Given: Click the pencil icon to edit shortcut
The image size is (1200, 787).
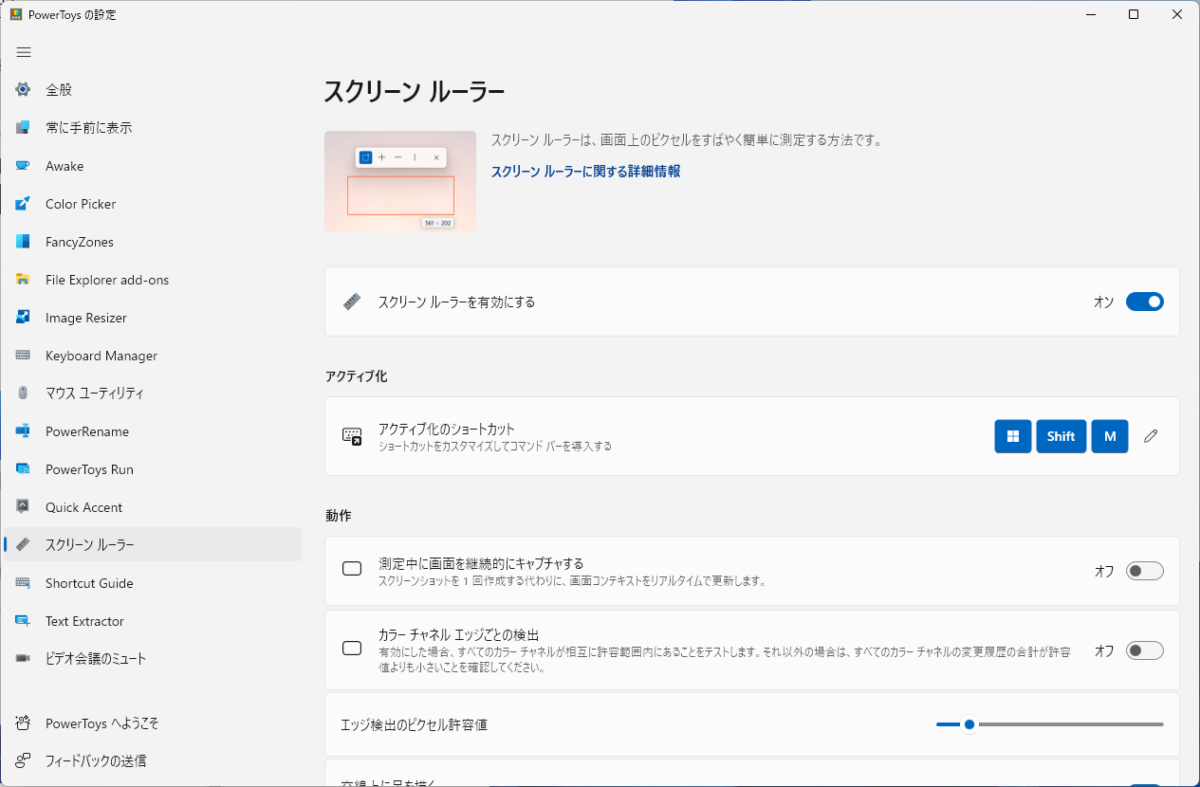Looking at the screenshot, I should 1151,436.
